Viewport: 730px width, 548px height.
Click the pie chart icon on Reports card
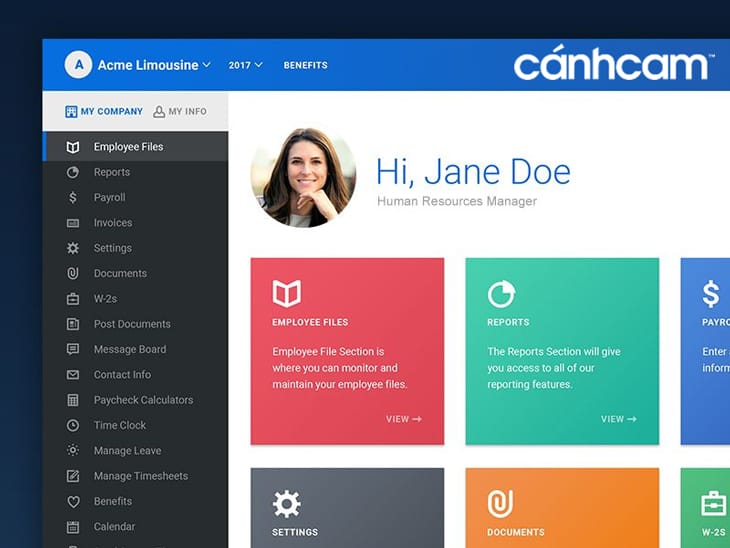click(501, 293)
